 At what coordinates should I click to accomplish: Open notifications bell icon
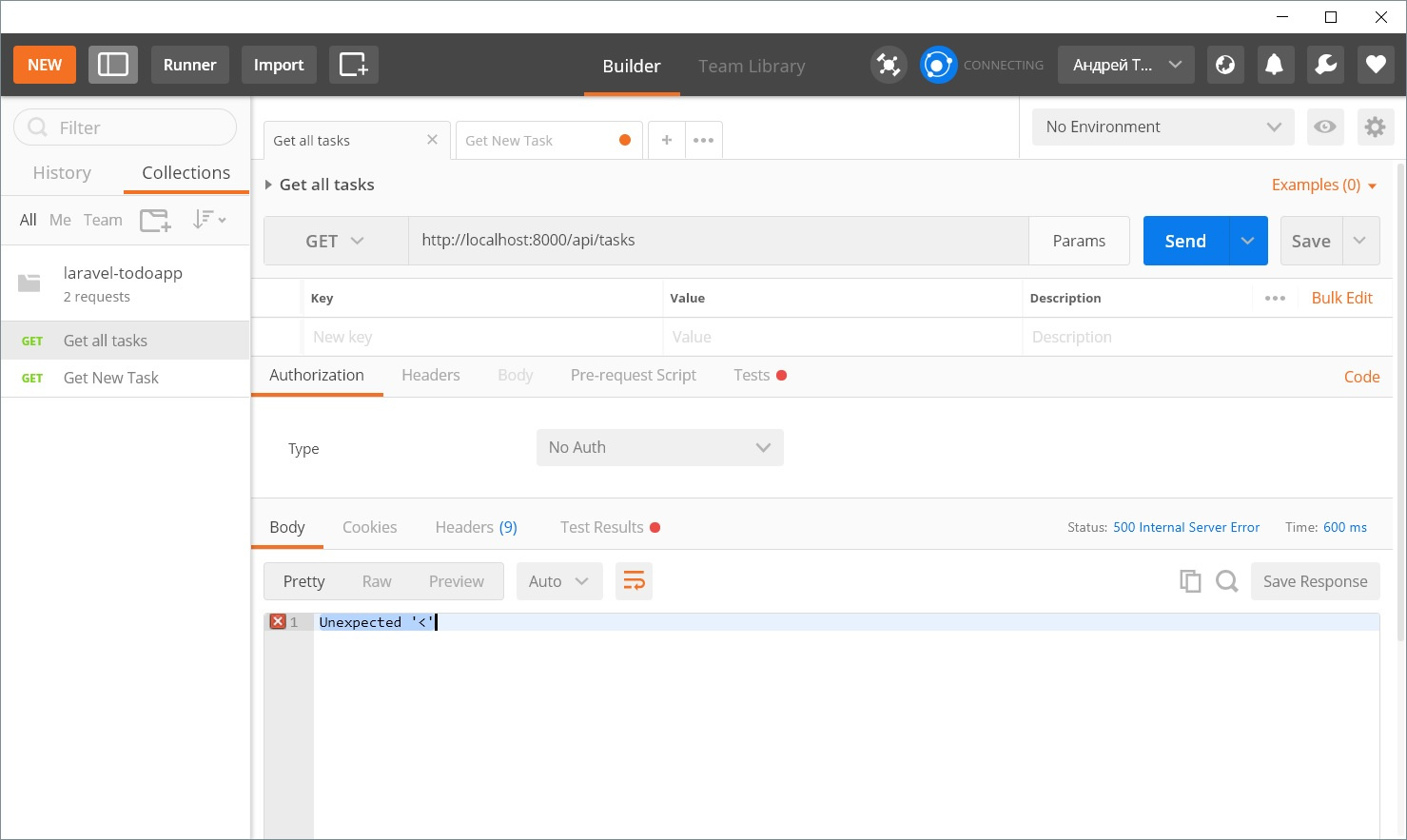coord(1275,65)
